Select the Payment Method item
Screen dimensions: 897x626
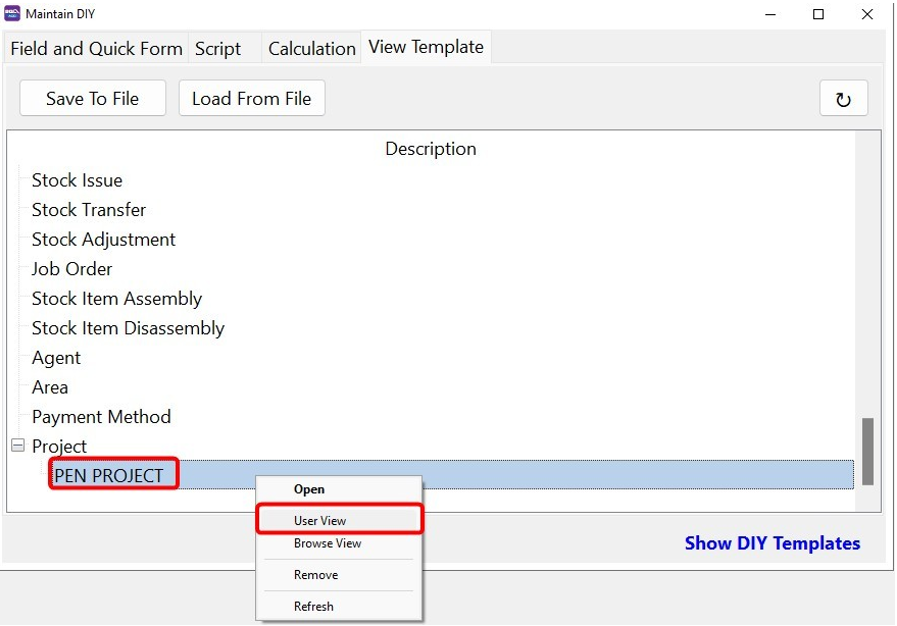coord(101,416)
